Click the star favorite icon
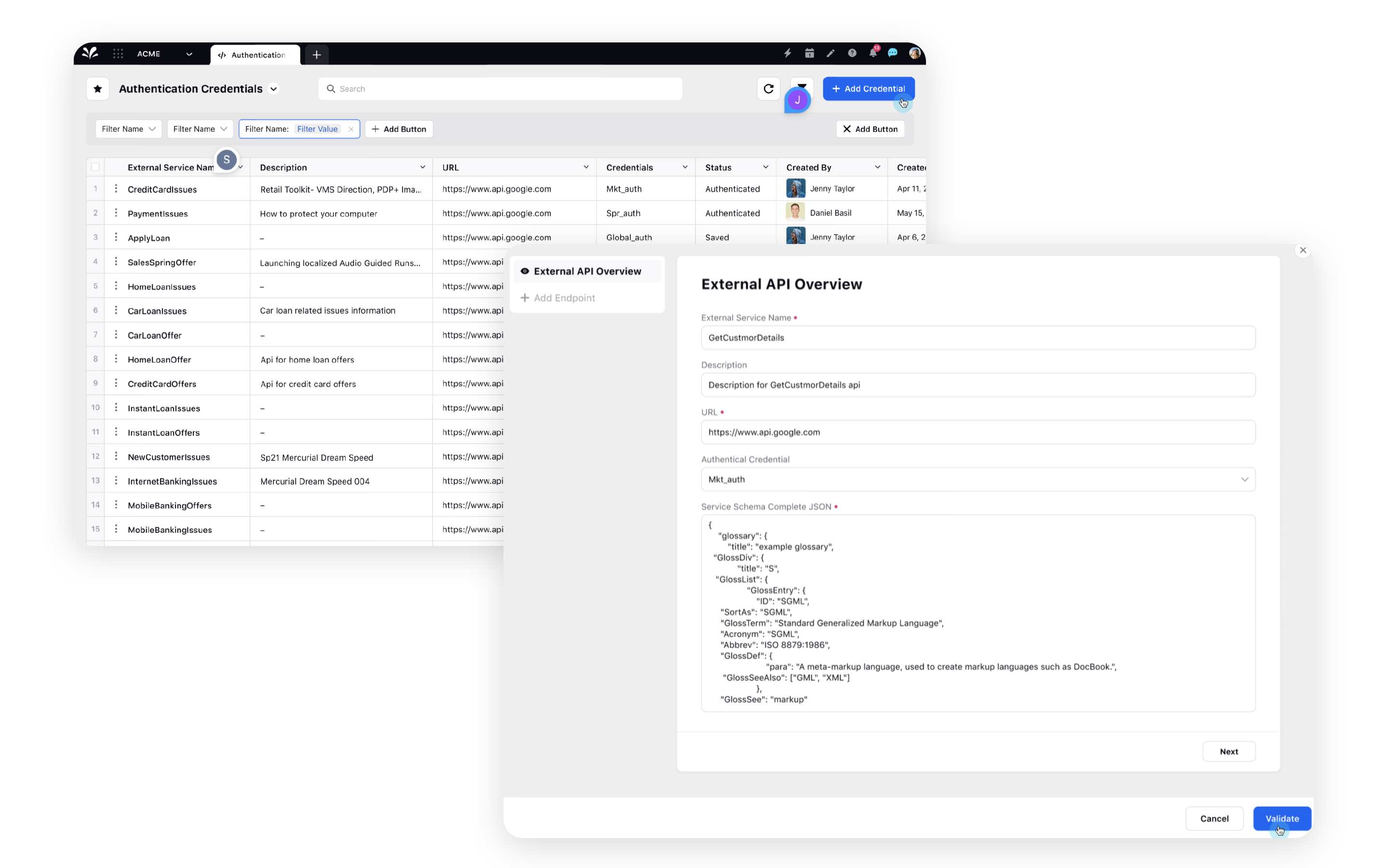 coord(97,88)
